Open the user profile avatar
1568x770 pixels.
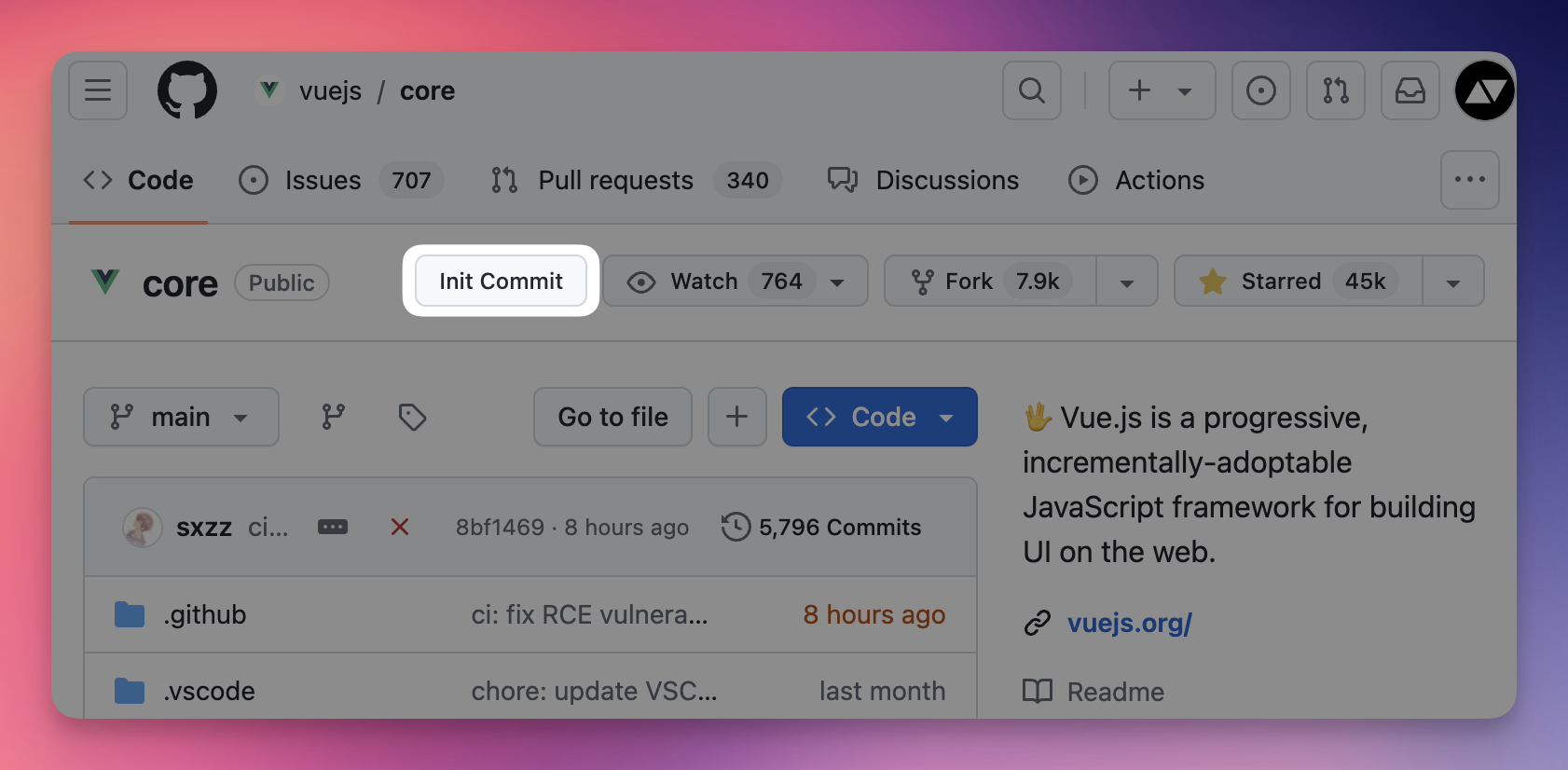(1484, 90)
